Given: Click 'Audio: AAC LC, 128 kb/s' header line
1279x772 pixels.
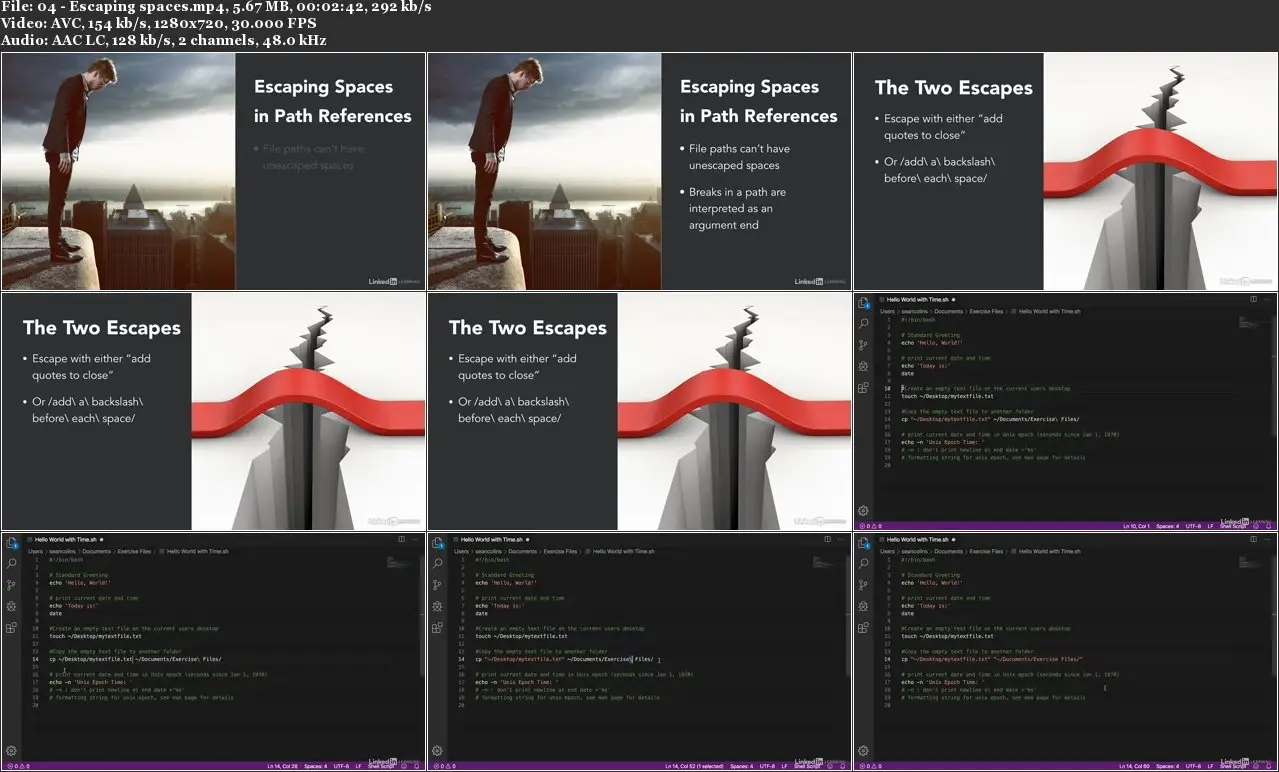Looking at the screenshot, I should click(x=164, y=40).
